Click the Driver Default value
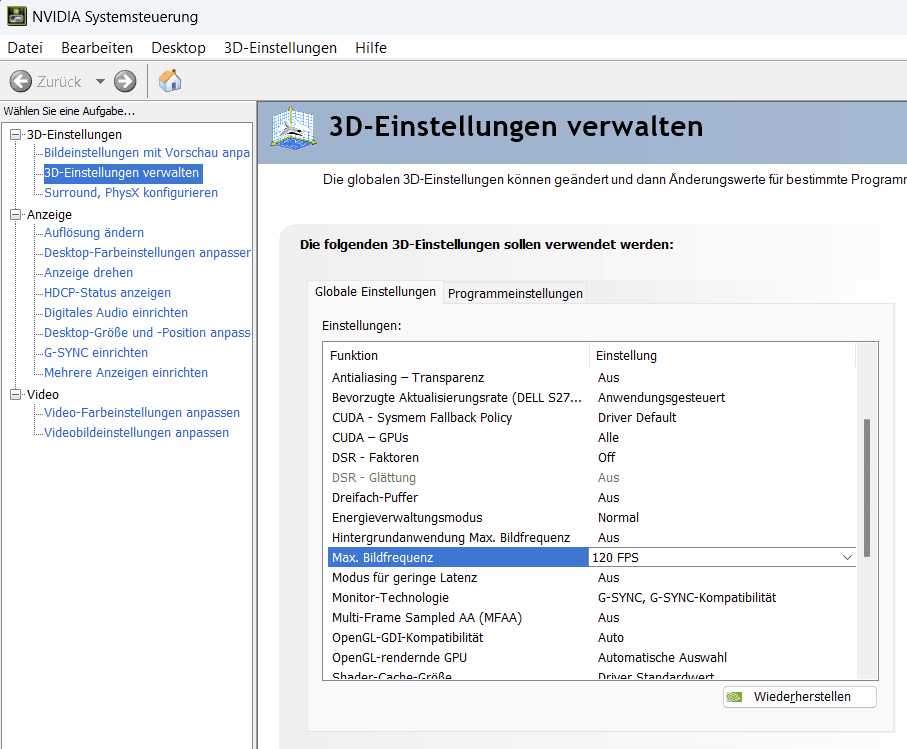Viewport: 907px width, 749px height. click(x=637, y=418)
